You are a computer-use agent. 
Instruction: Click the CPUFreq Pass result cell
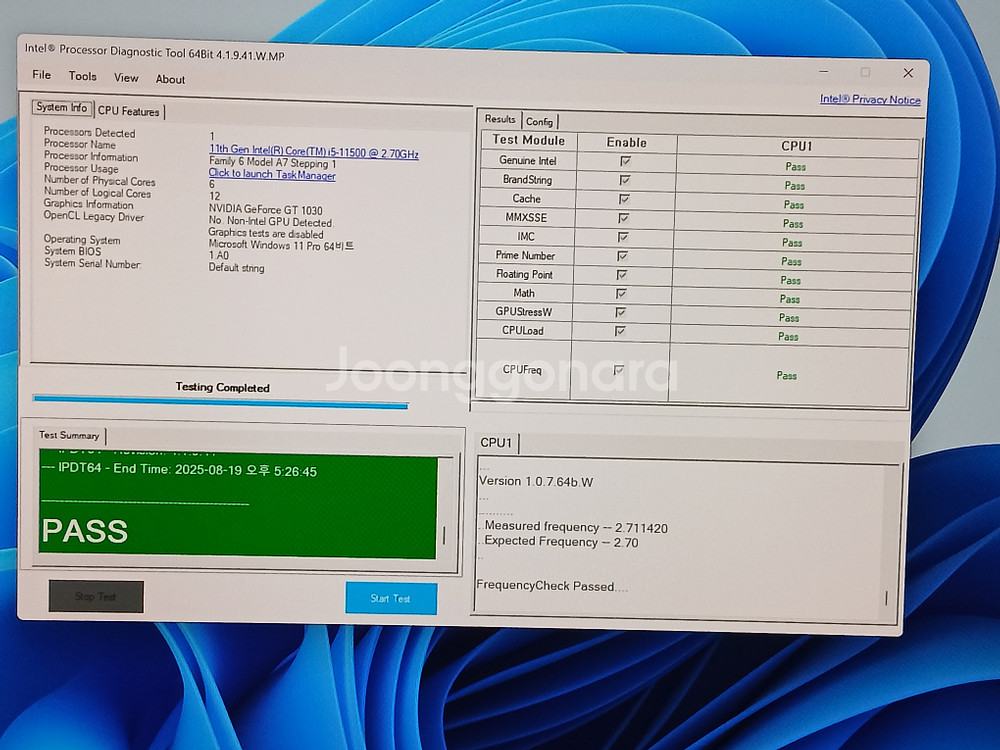(787, 376)
